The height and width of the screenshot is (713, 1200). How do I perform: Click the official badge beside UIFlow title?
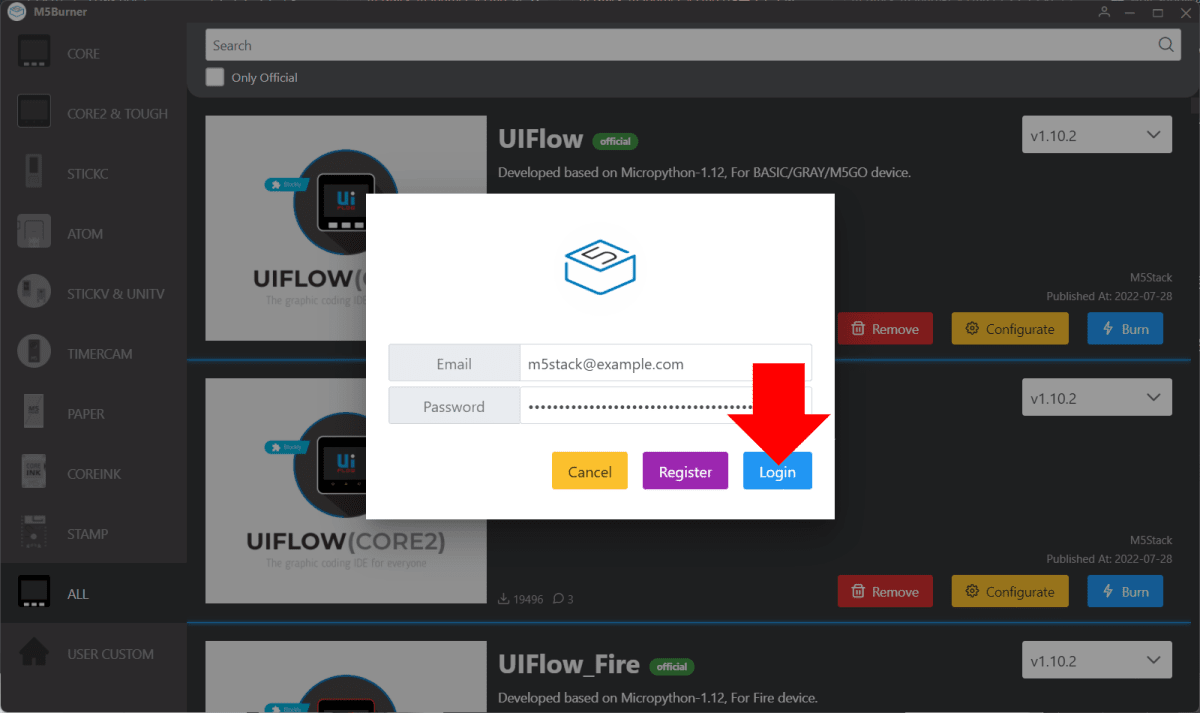(x=615, y=141)
